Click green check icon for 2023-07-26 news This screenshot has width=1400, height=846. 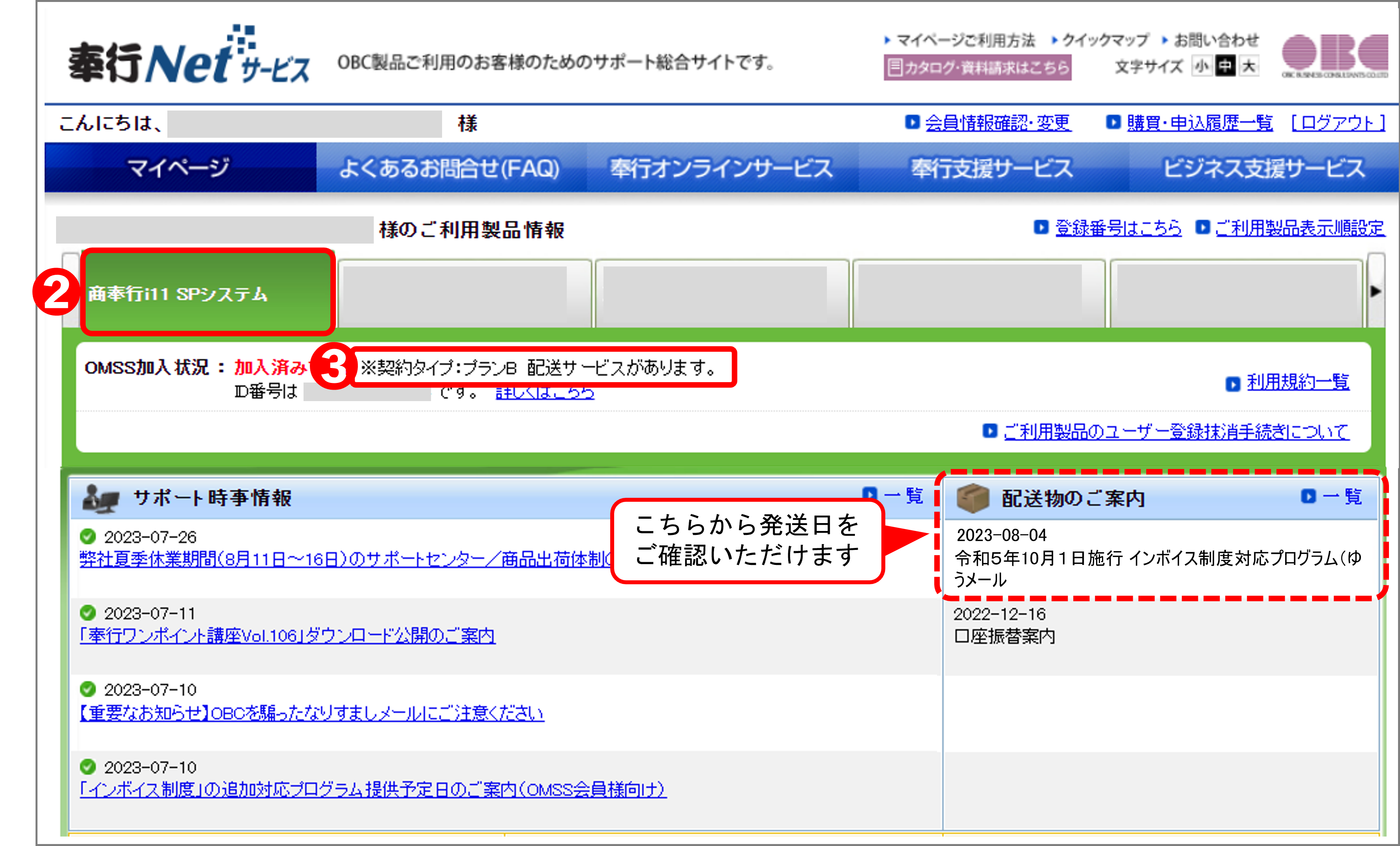[x=88, y=536]
